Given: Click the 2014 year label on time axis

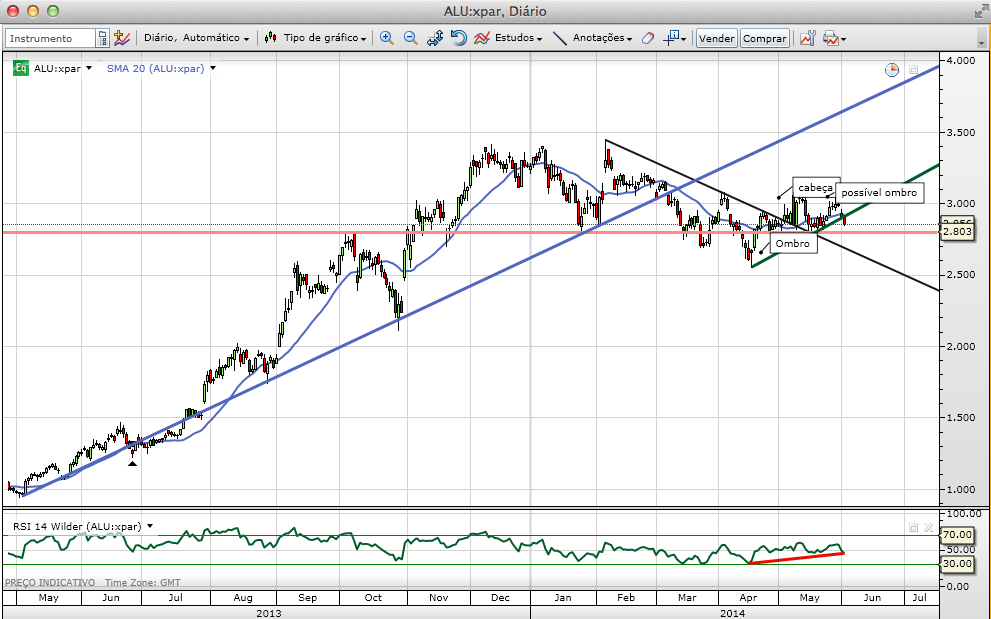Looking at the screenshot, I should (733, 613).
